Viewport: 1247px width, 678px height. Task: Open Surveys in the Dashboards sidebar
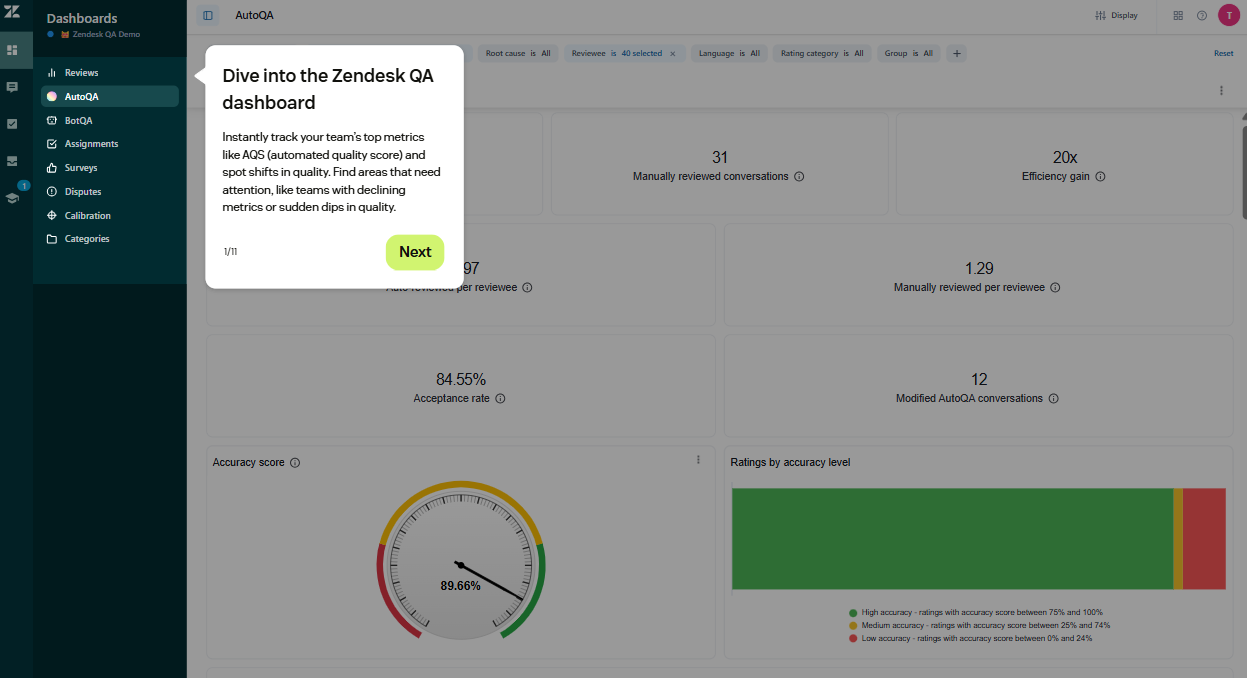pyautogui.click(x=110, y=168)
